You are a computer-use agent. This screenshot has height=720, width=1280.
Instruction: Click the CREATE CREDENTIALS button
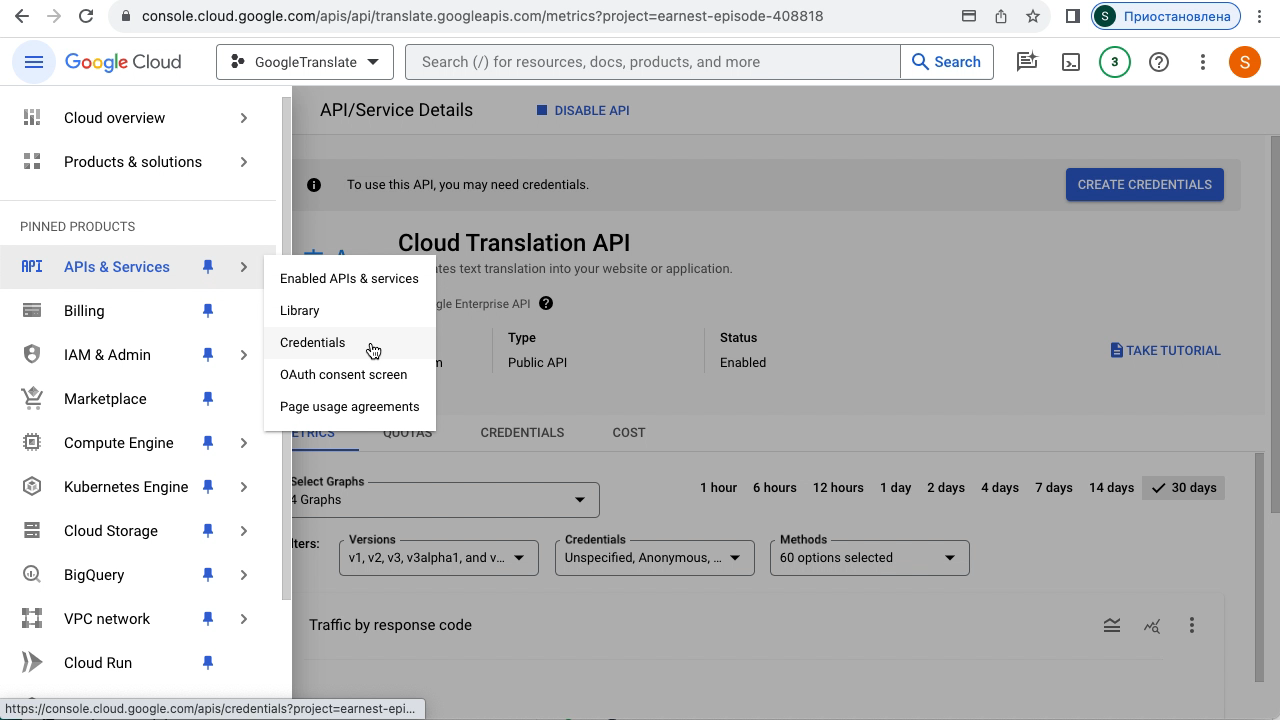(1144, 185)
